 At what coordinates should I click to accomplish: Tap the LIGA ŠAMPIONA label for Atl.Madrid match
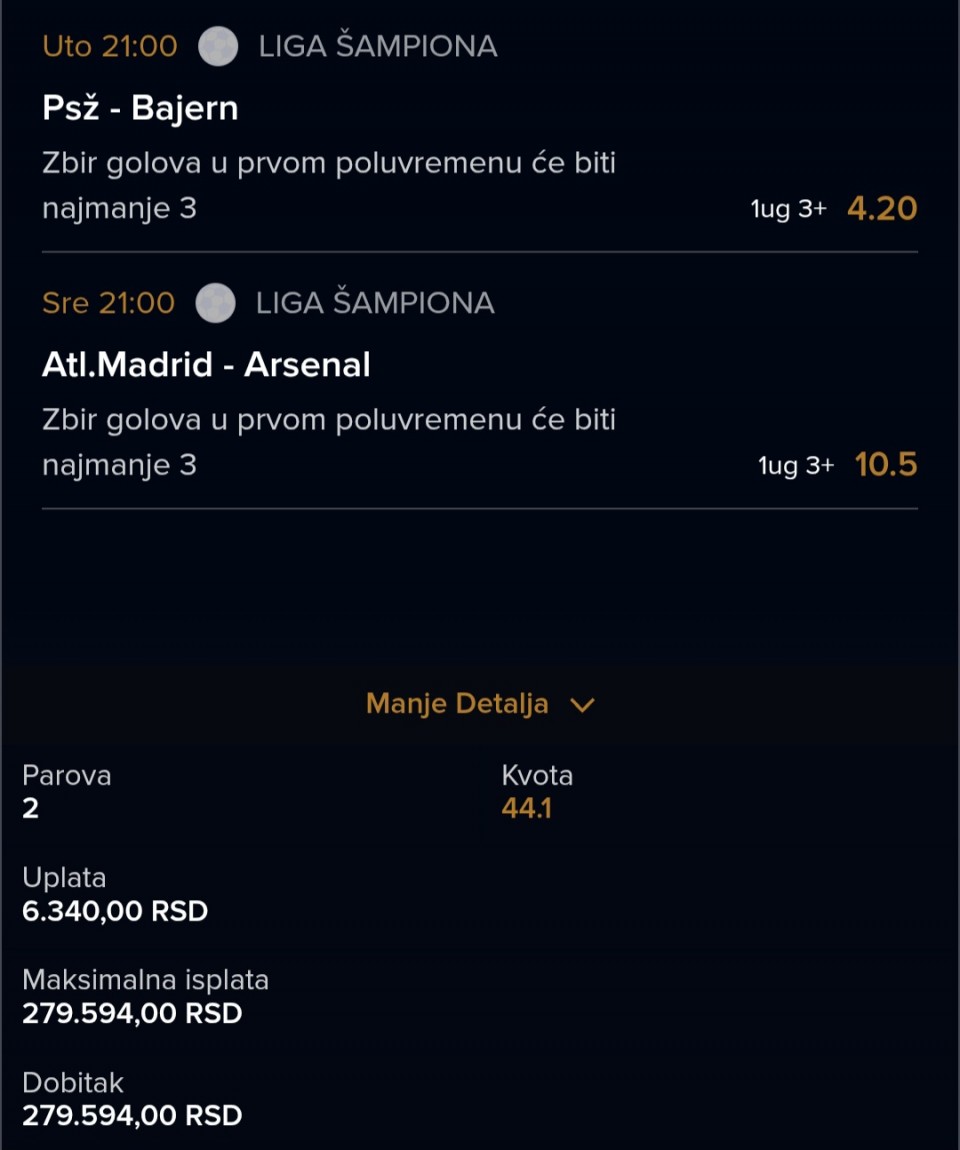375,303
